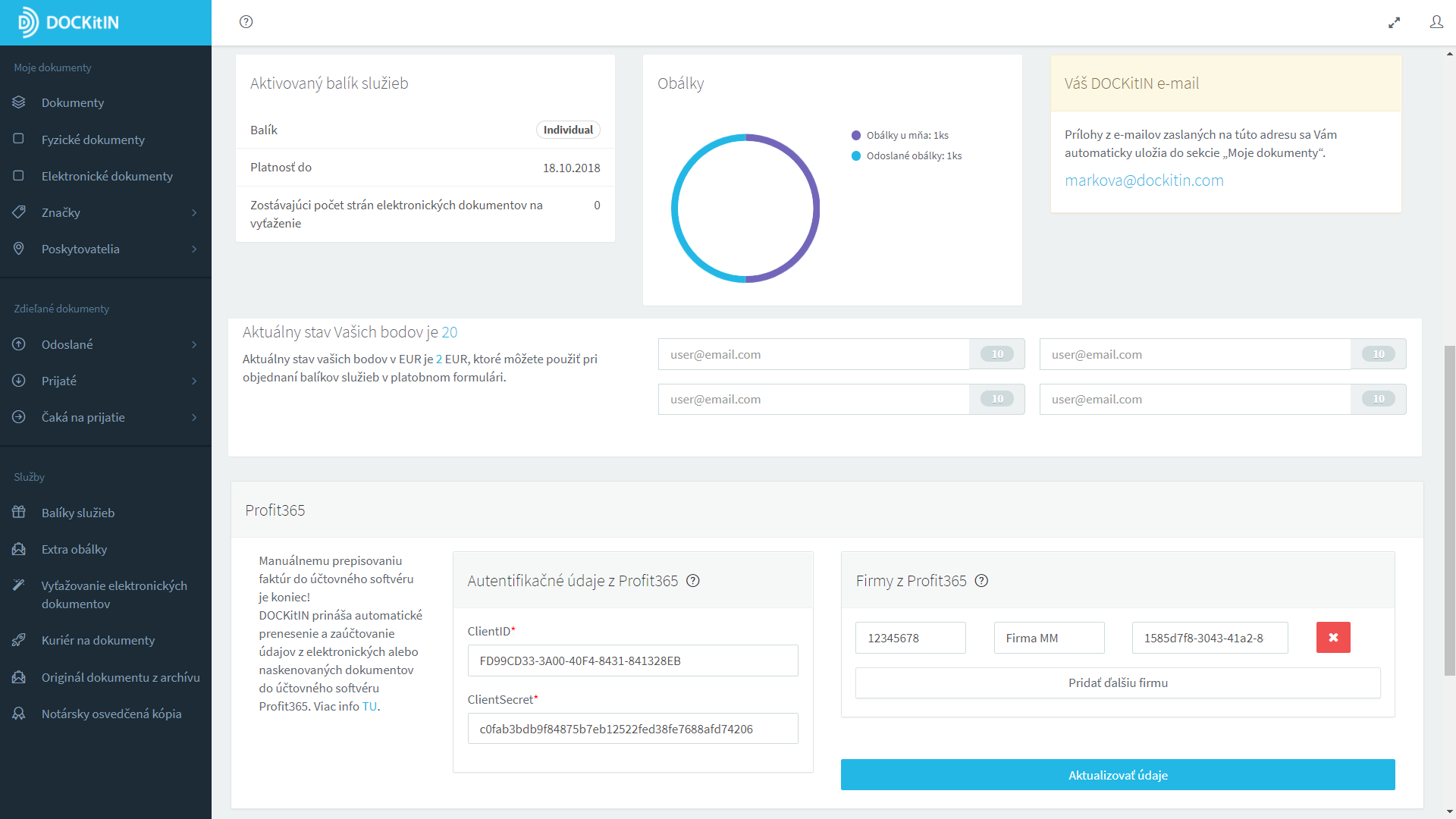The height and width of the screenshot is (819, 1456).
Task: Toggle fullscreen with the expand arrows icon
Action: 1394,23
